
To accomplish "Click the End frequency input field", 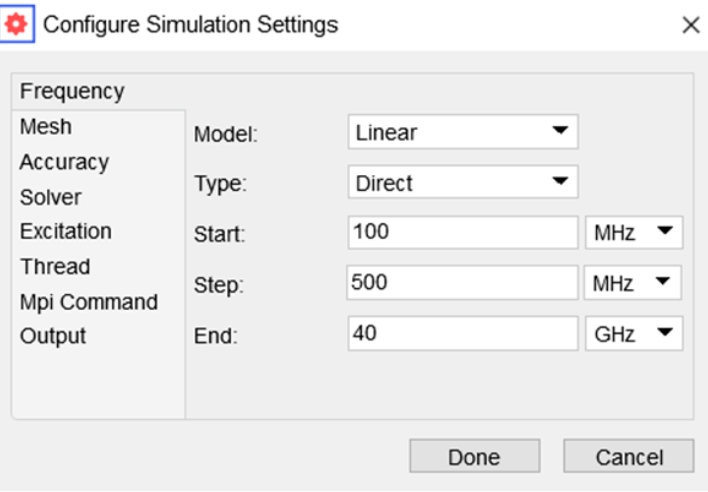I will pyautogui.click(x=463, y=334).
